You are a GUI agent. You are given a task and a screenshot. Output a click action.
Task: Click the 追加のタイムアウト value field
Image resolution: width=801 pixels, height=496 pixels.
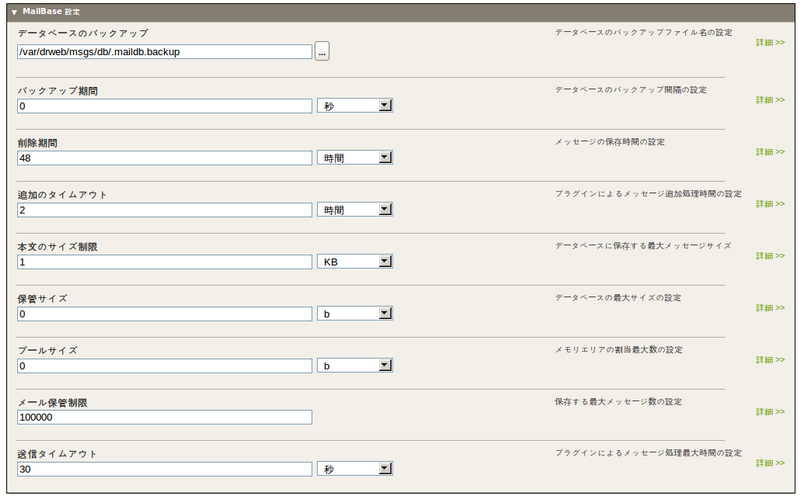click(164, 210)
